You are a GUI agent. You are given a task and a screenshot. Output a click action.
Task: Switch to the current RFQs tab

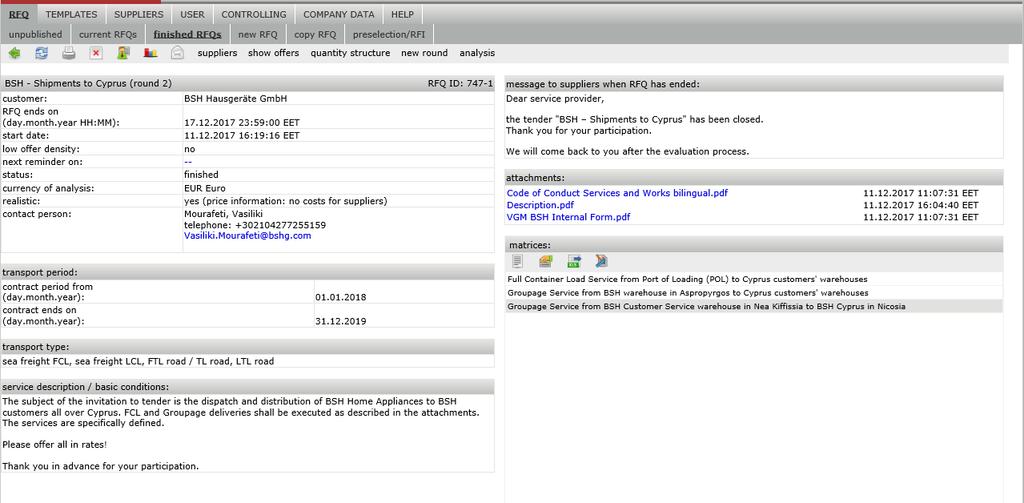click(x=108, y=35)
